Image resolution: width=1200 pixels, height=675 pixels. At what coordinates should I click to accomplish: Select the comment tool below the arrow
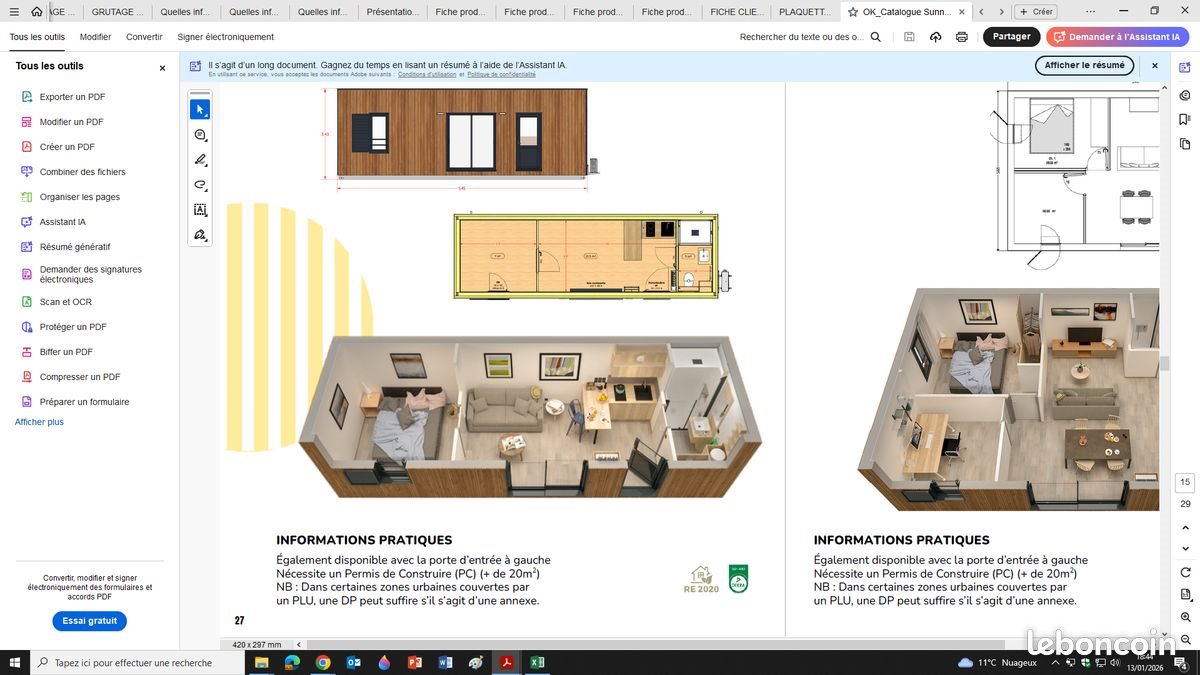[200, 134]
